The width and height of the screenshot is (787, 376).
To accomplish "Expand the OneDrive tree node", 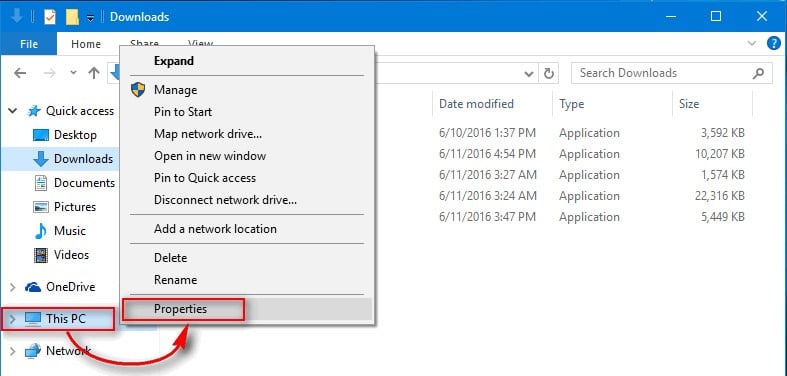I will (x=13, y=287).
